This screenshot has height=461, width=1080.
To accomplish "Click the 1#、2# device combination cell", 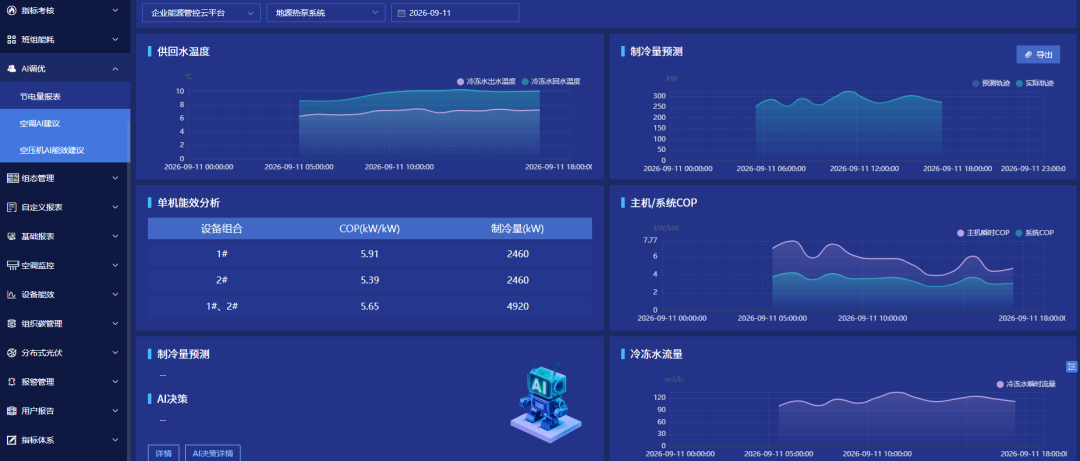I will [x=222, y=306].
